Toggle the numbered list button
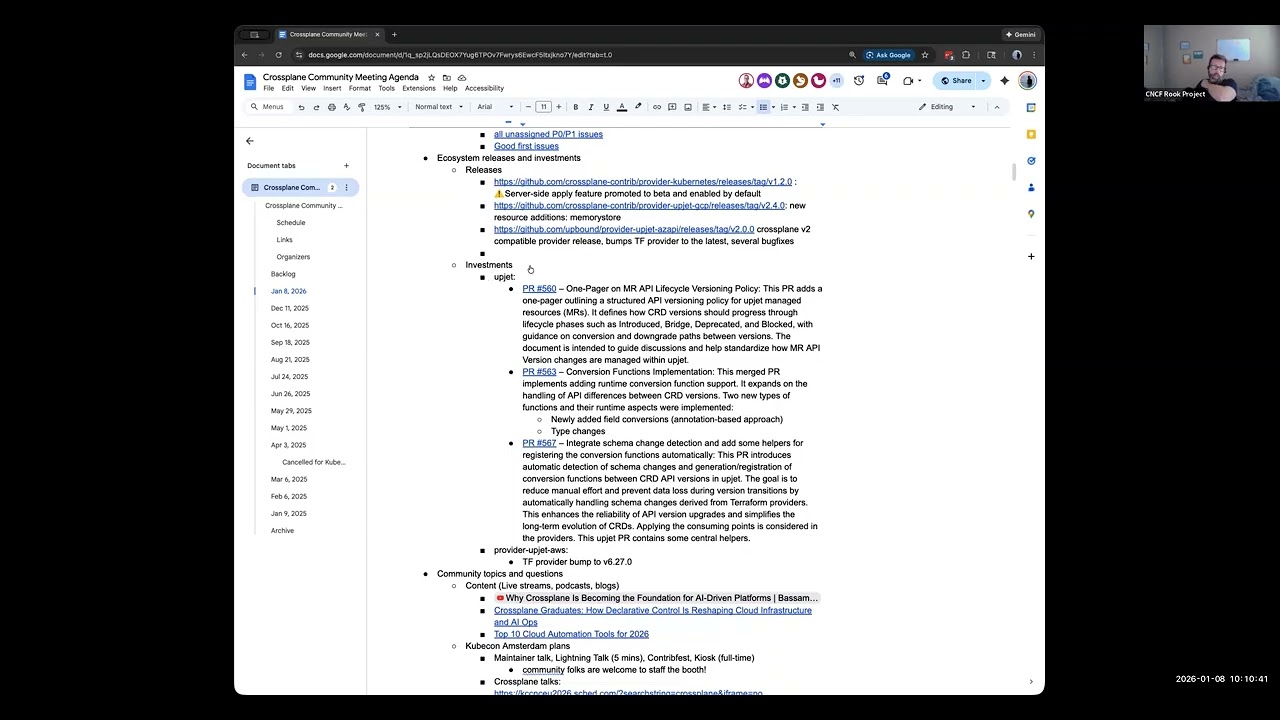 tap(785, 107)
